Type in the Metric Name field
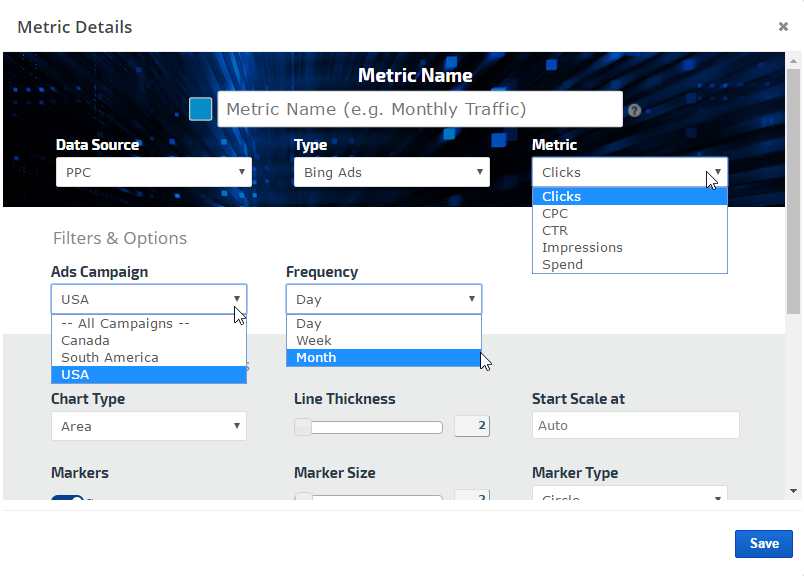 [420, 109]
